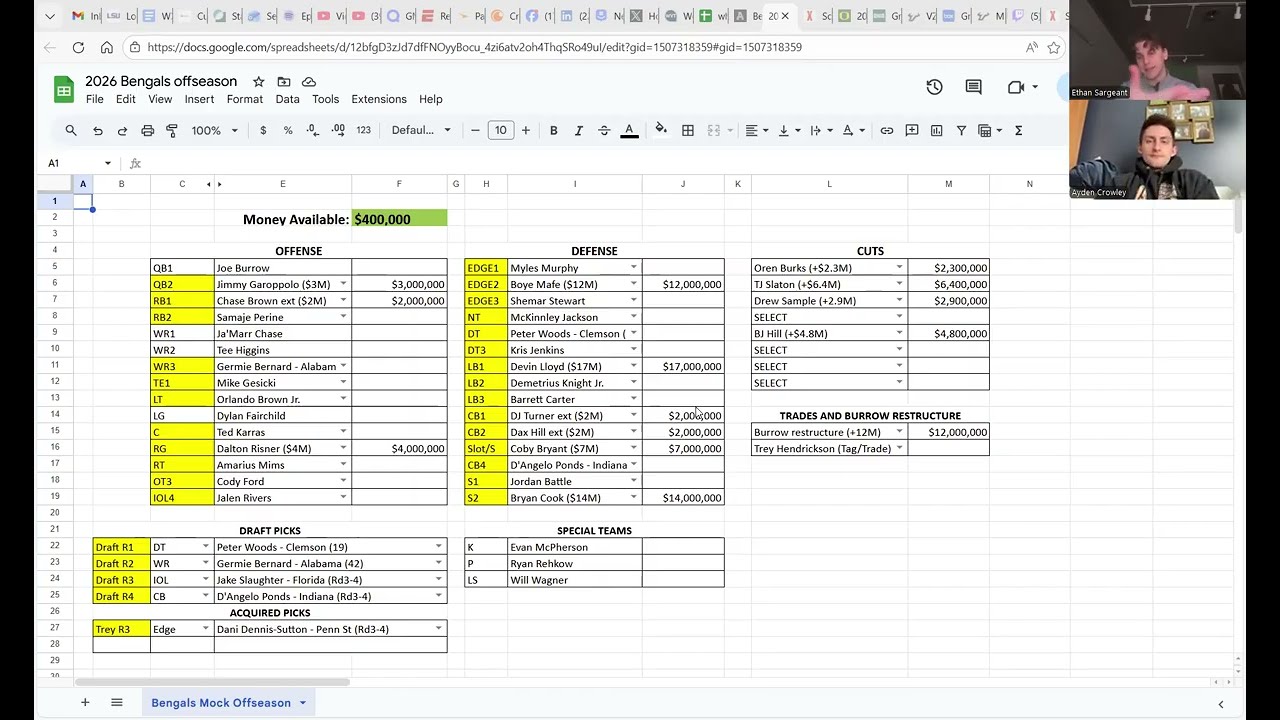Open version history clock icon
Image resolution: width=1280 pixels, height=720 pixels.
click(x=934, y=87)
